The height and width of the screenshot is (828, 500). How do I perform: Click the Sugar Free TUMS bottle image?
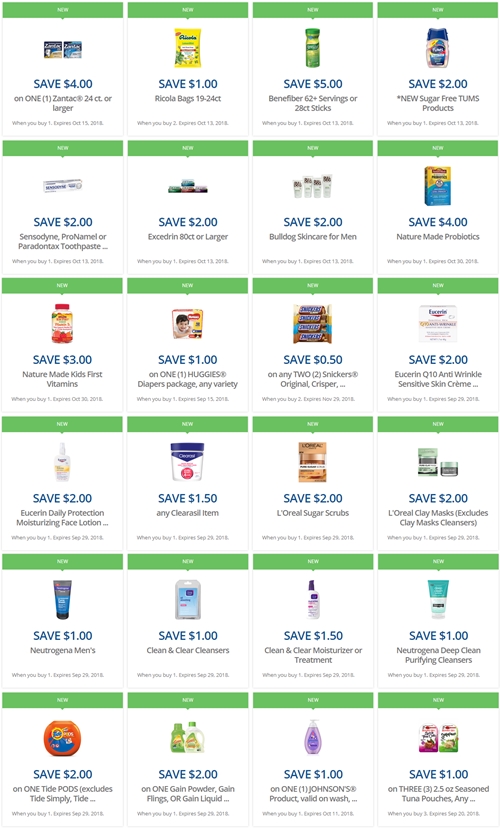438,48
